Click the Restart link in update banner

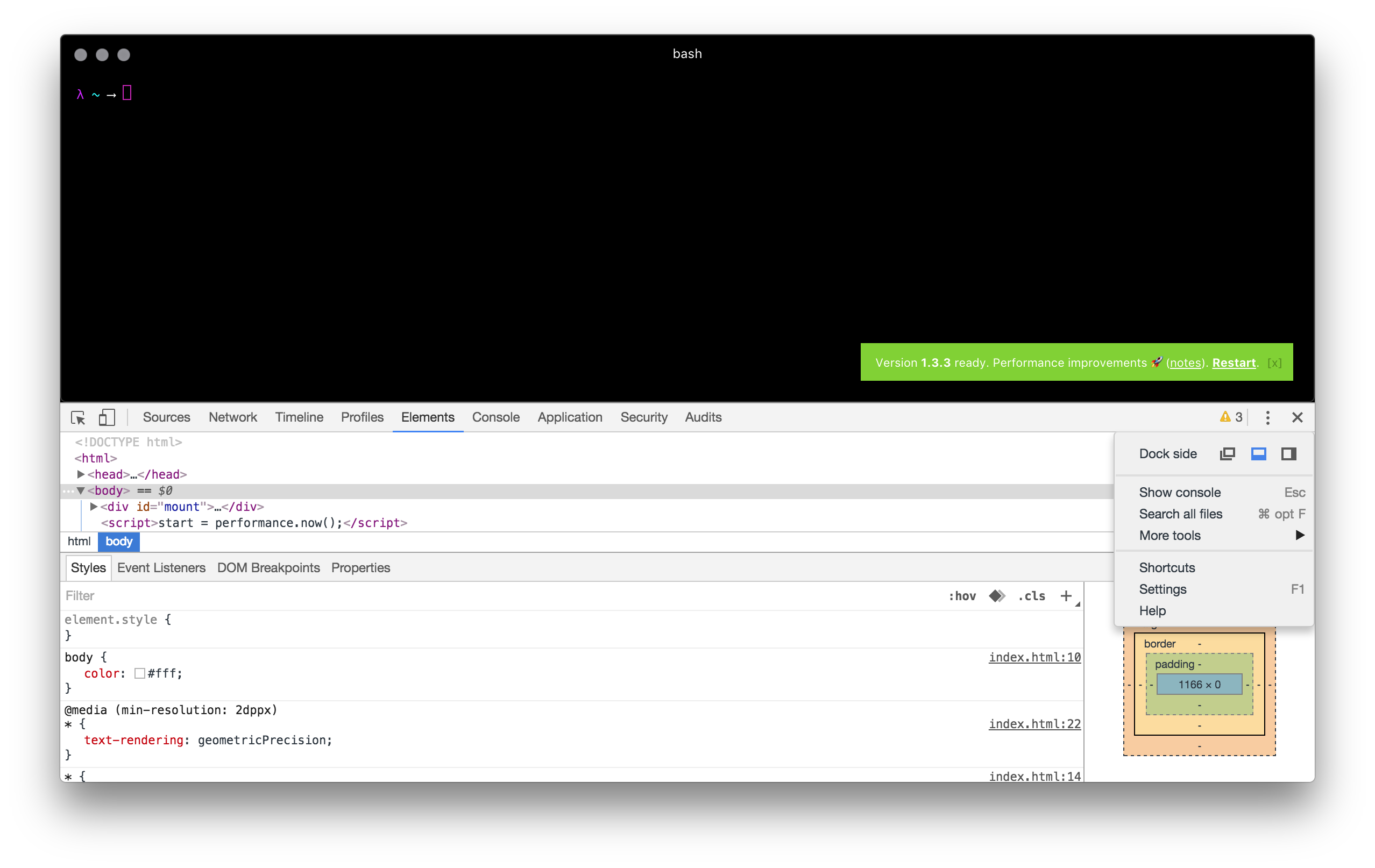coord(1234,362)
